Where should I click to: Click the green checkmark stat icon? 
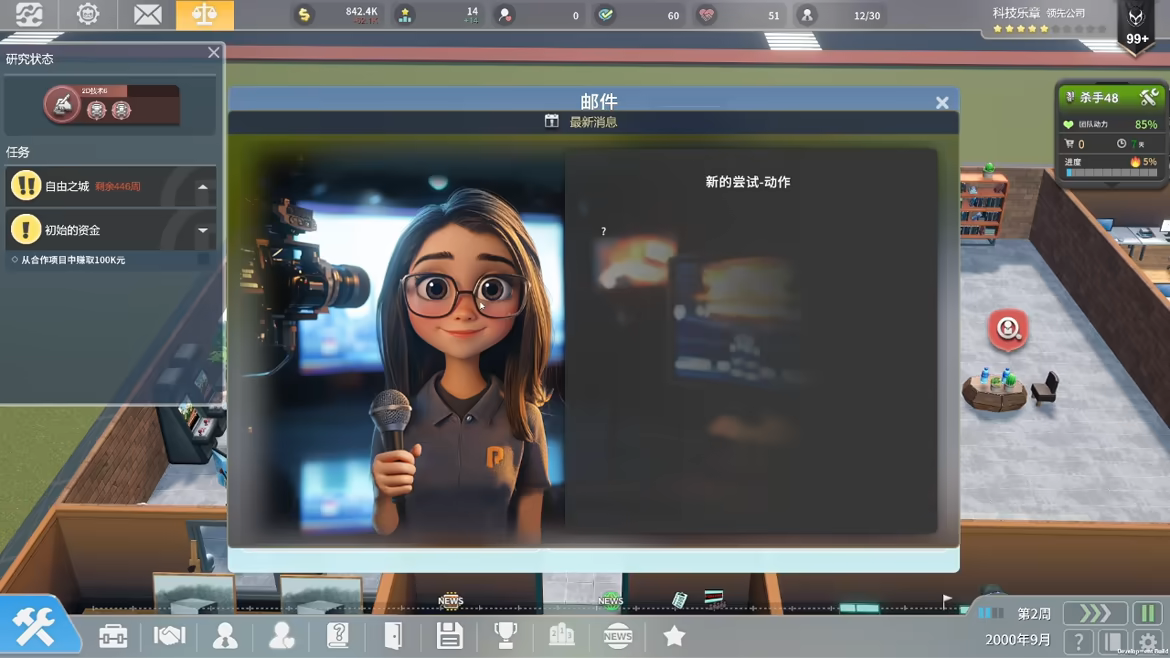tap(606, 15)
